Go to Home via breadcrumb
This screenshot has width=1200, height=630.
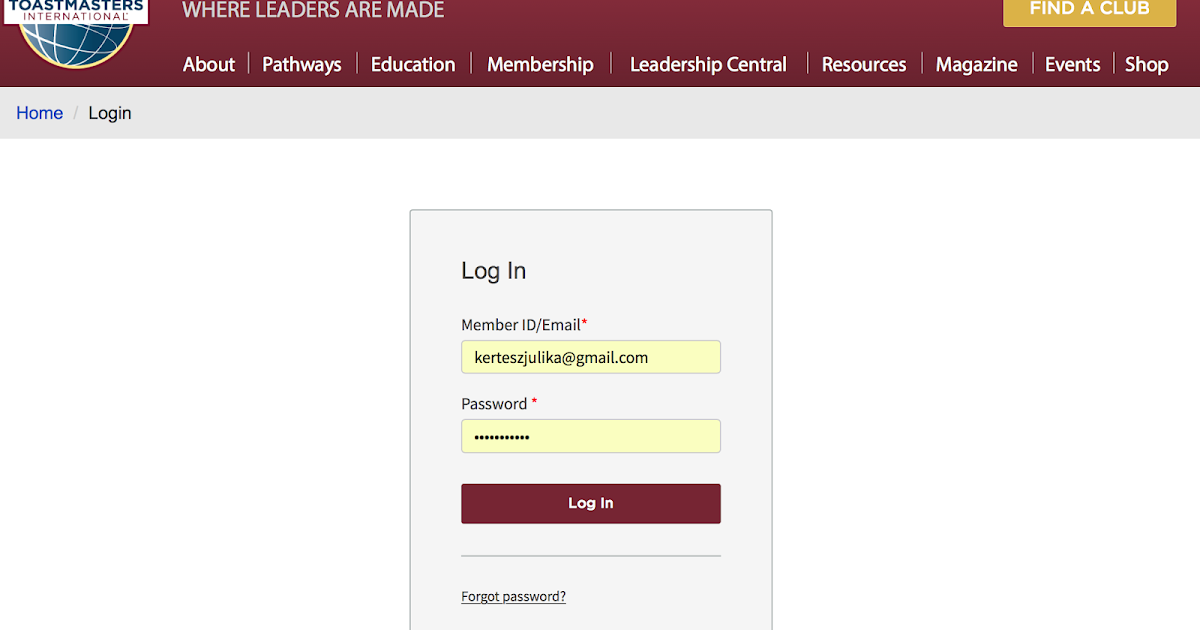pyautogui.click(x=40, y=113)
